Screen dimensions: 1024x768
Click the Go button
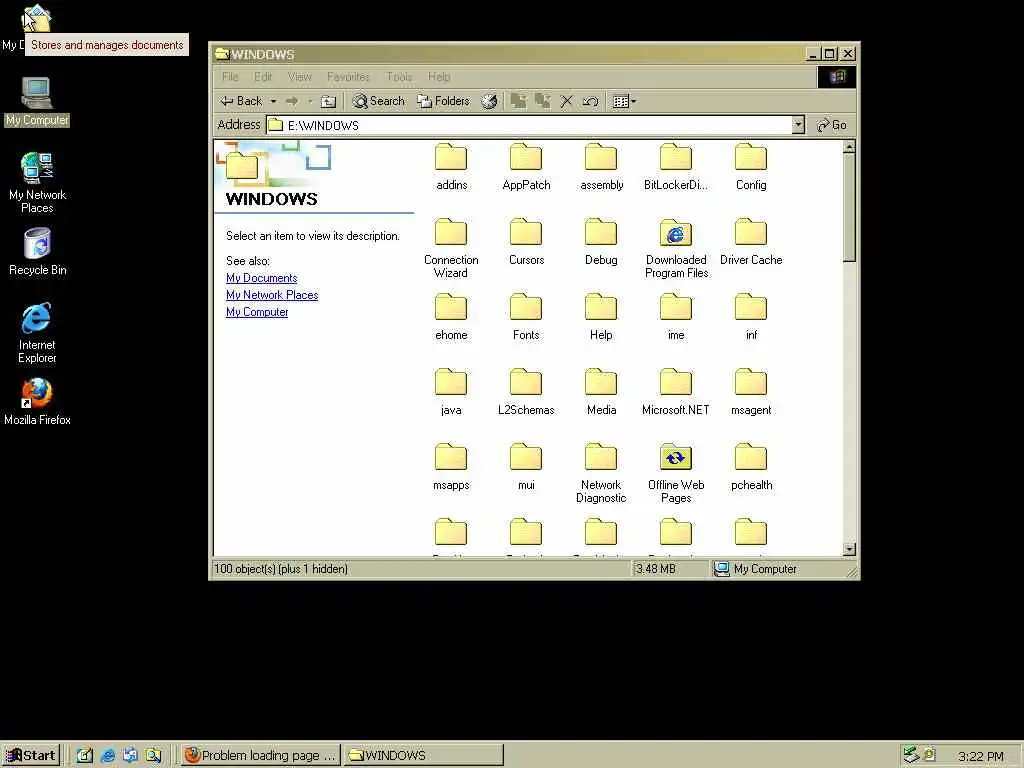(x=832, y=125)
